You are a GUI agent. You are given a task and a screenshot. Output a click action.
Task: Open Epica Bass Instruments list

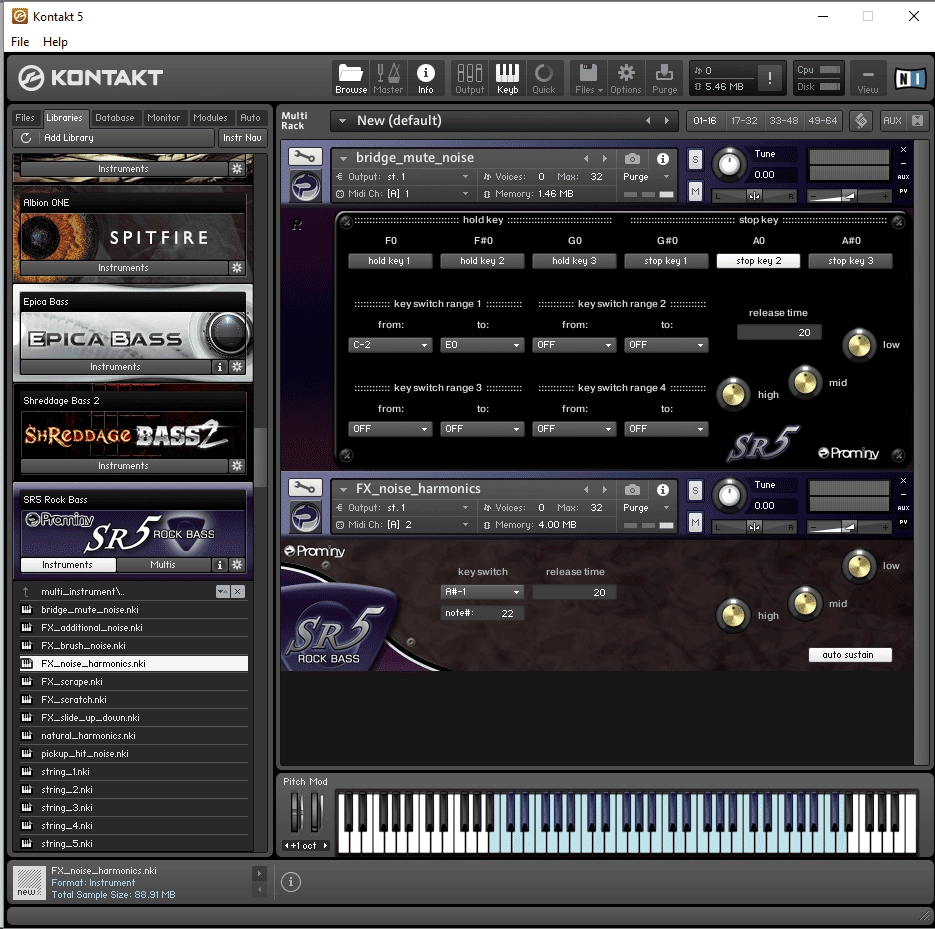[116, 367]
